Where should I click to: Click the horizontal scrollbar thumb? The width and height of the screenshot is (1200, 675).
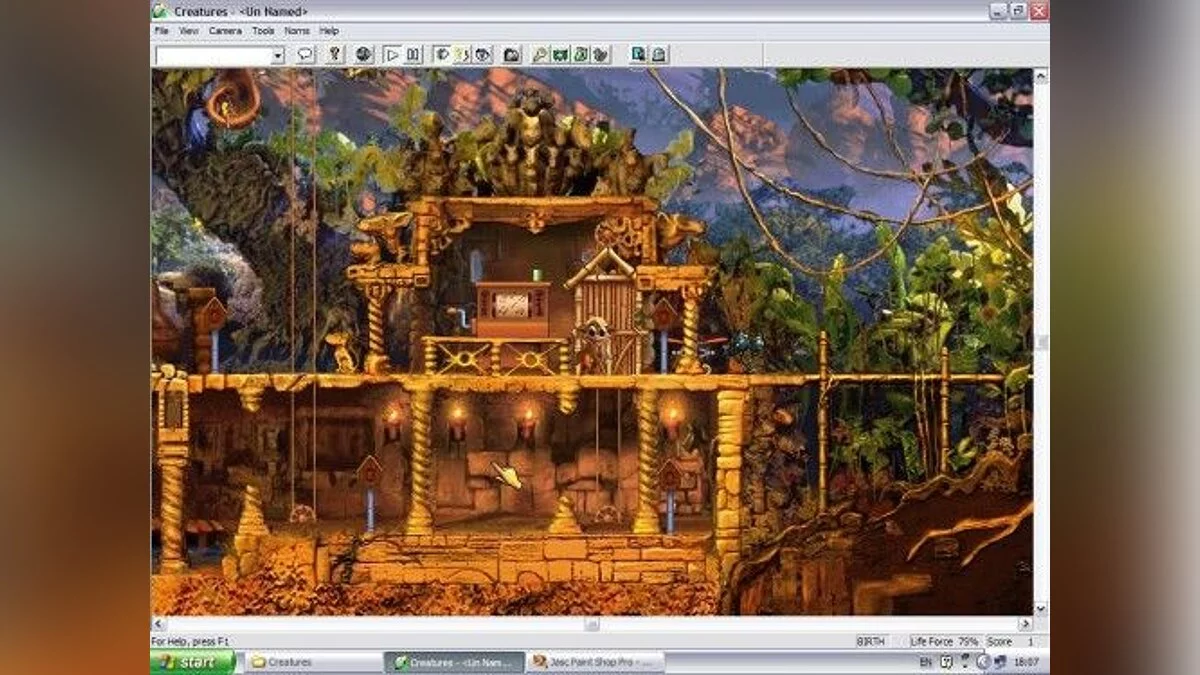tap(591, 624)
